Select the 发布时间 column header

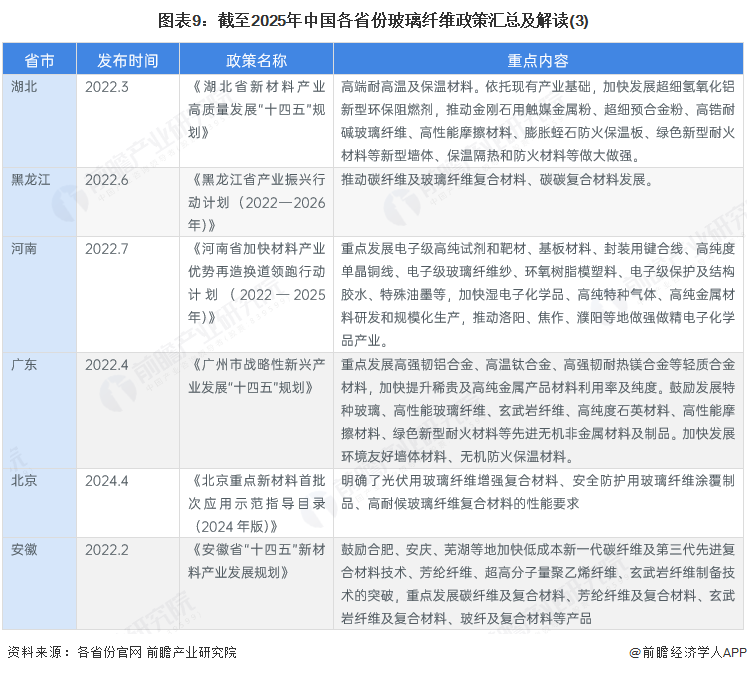pos(128,60)
